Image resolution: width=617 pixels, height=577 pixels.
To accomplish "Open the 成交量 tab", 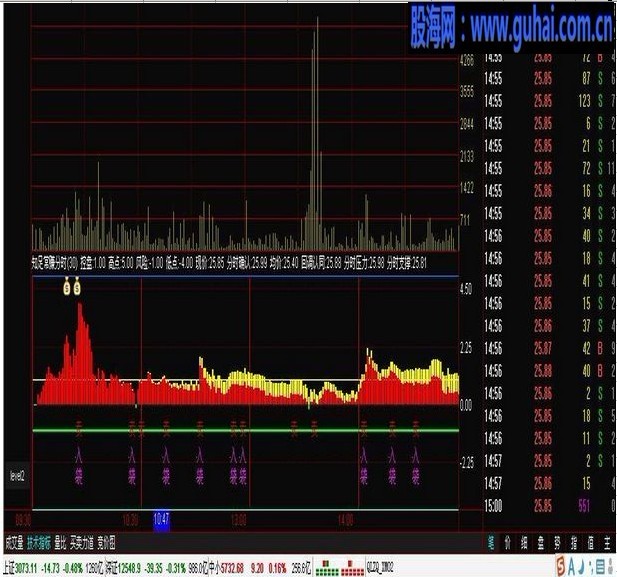I will coord(15,544).
